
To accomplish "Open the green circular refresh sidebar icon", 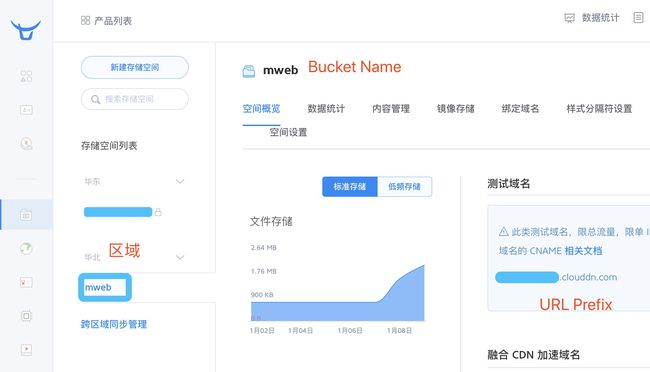I will [x=26, y=248].
